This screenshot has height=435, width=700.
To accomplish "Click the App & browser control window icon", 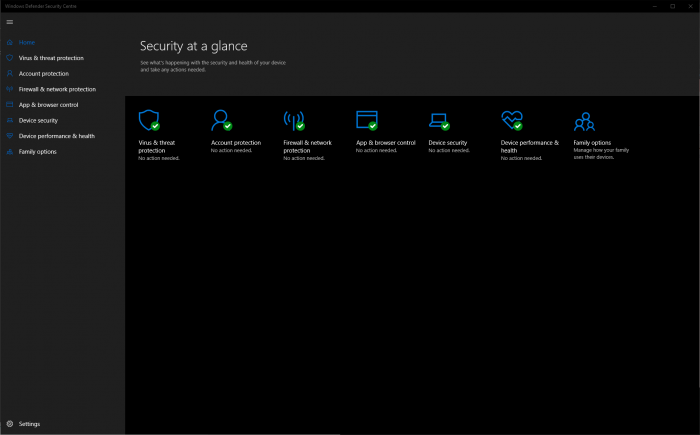I will tap(366, 120).
